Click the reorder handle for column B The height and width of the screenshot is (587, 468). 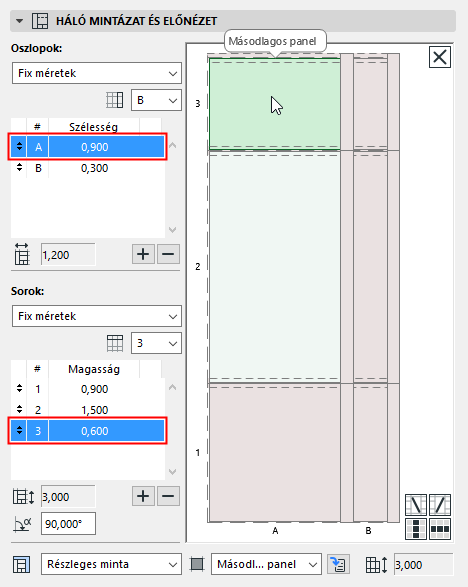[x=19, y=167]
